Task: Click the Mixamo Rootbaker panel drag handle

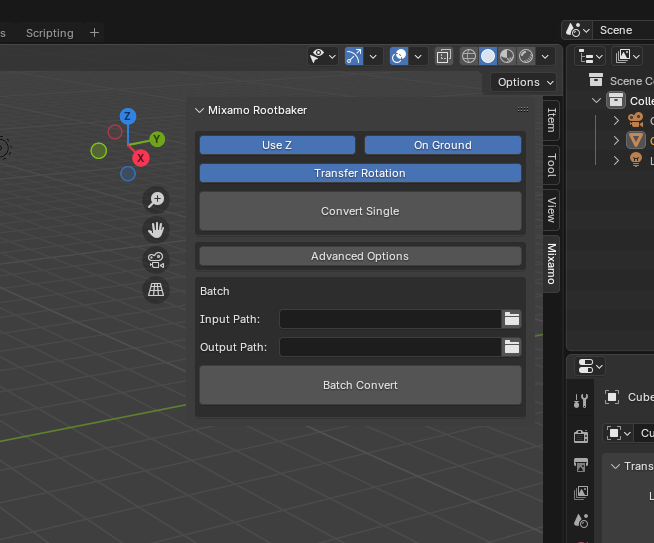Action: coord(523,110)
